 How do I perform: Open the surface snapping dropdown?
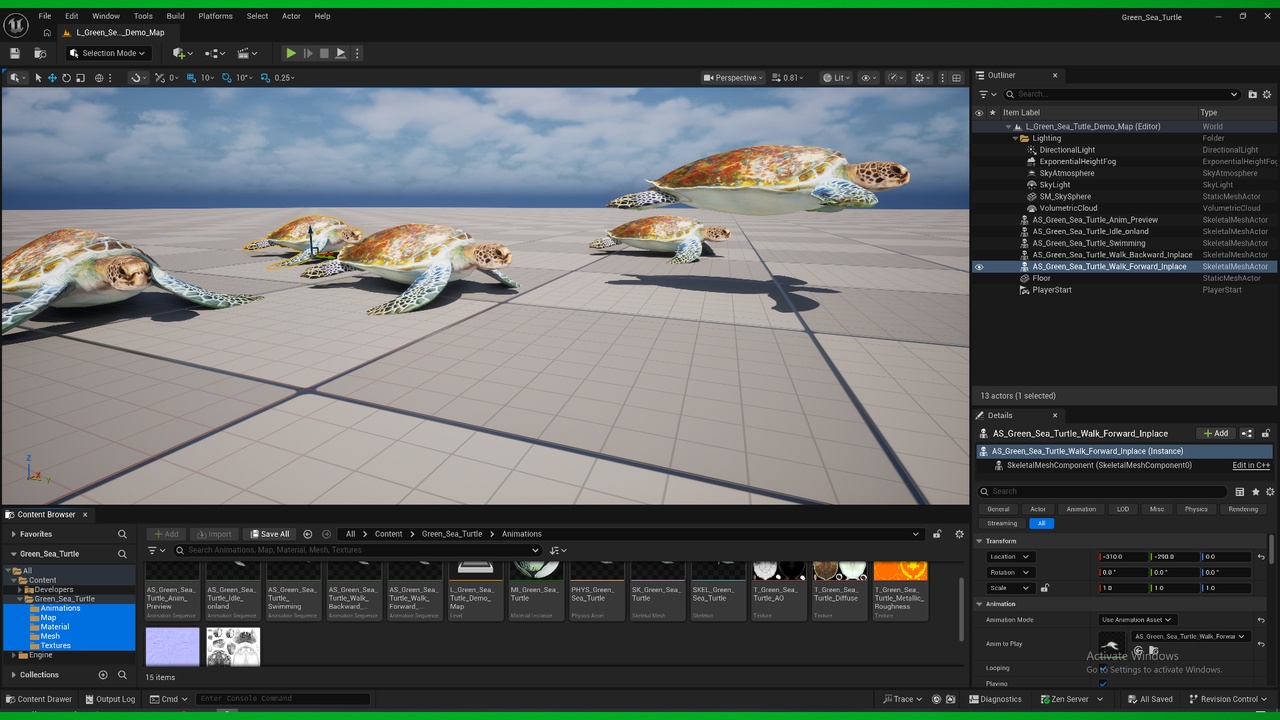[138, 78]
